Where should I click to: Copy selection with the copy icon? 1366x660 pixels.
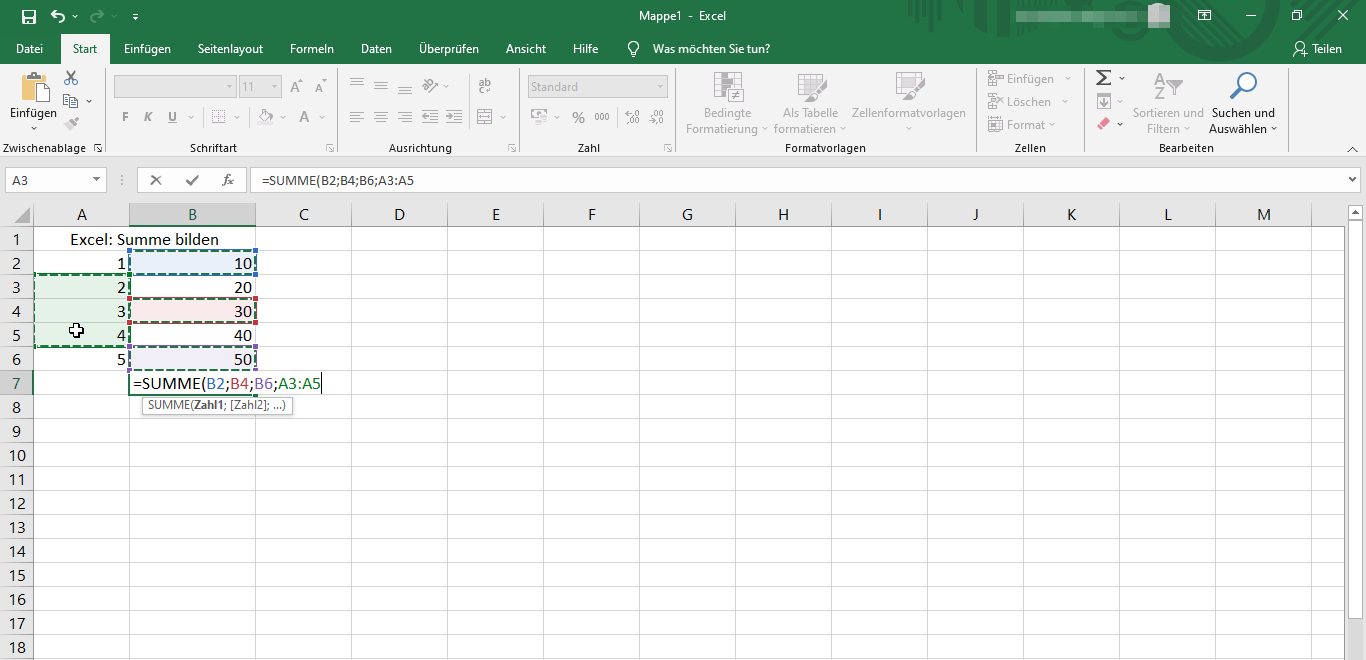[70, 101]
